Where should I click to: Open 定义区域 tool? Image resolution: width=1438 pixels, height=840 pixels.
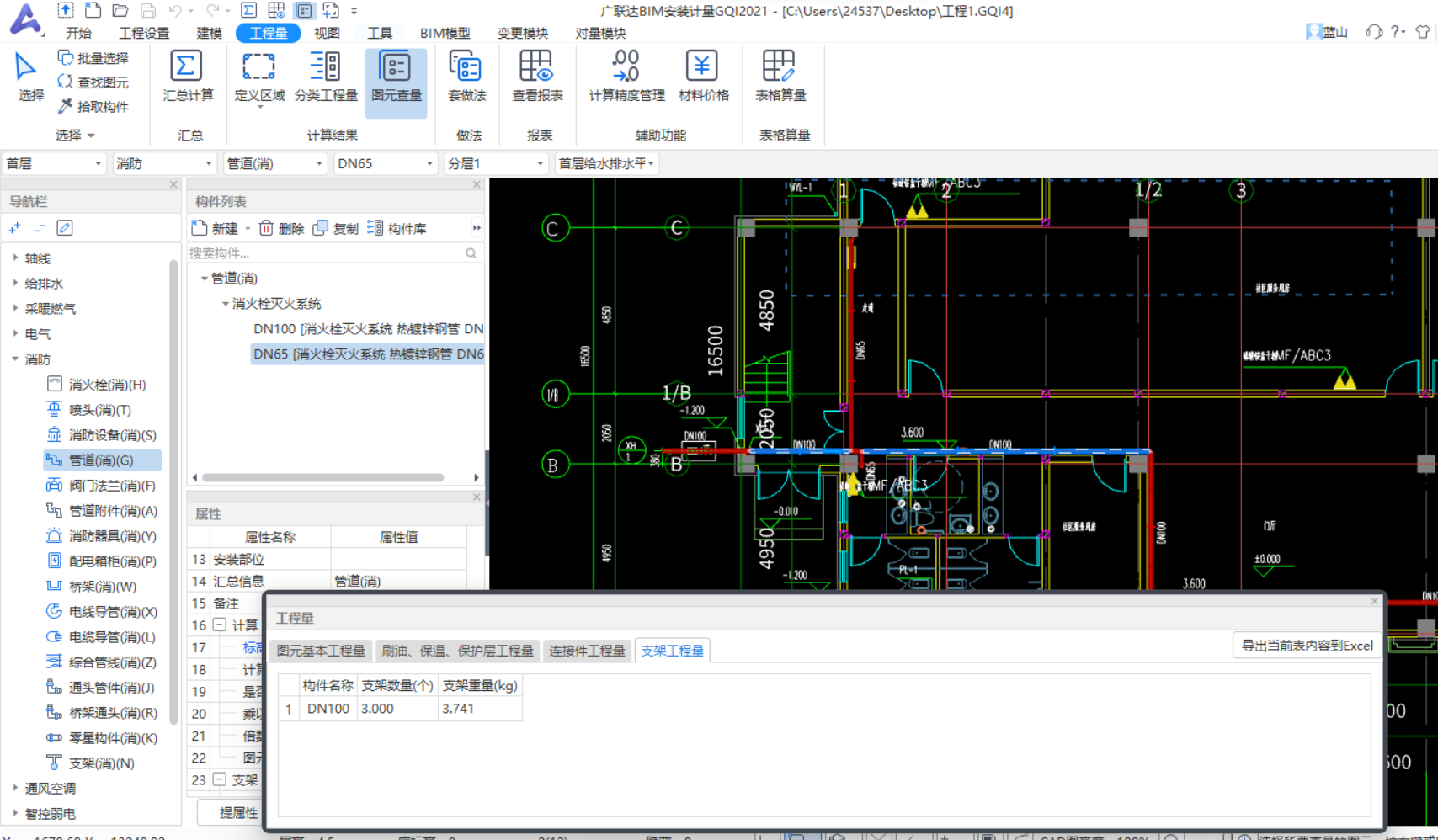click(259, 77)
